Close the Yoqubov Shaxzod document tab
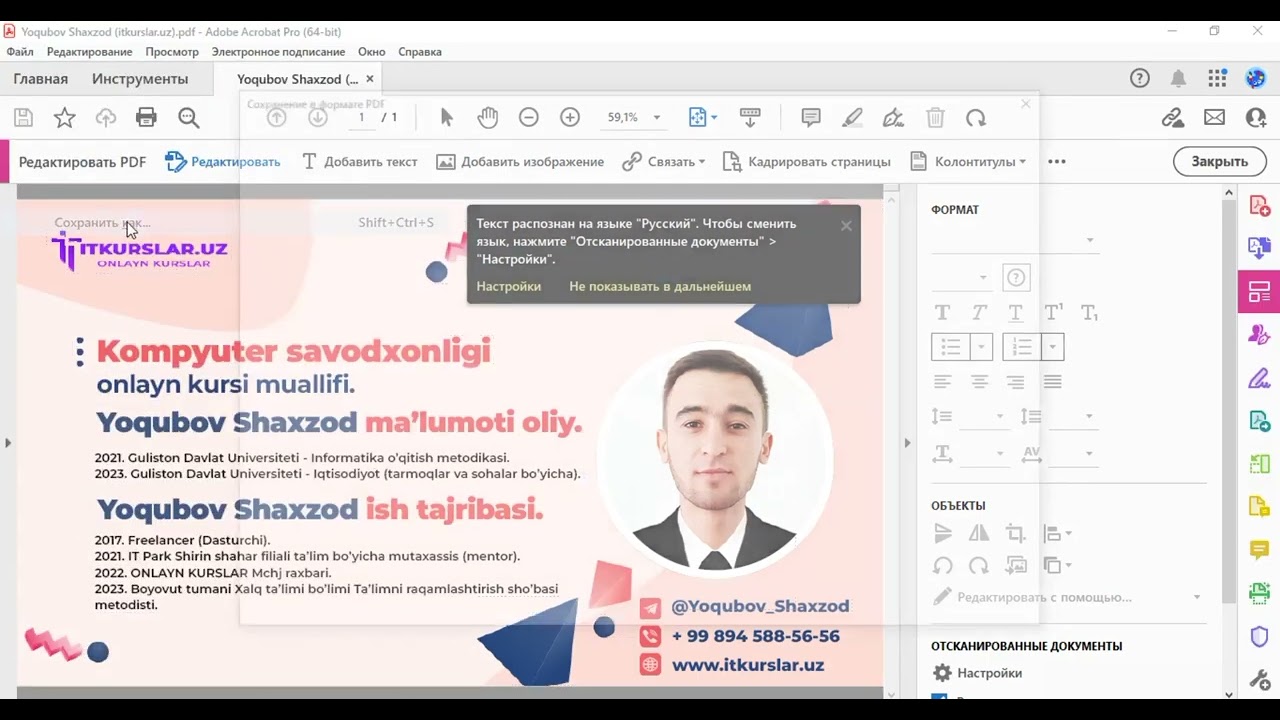Image resolution: width=1280 pixels, height=720 pixels. coord(370,79)
